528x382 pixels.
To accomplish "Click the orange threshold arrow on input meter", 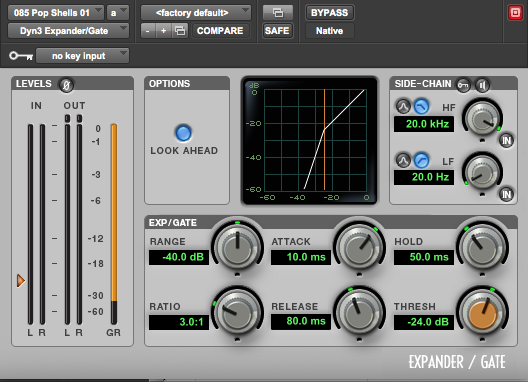I will tap(21, 280).
